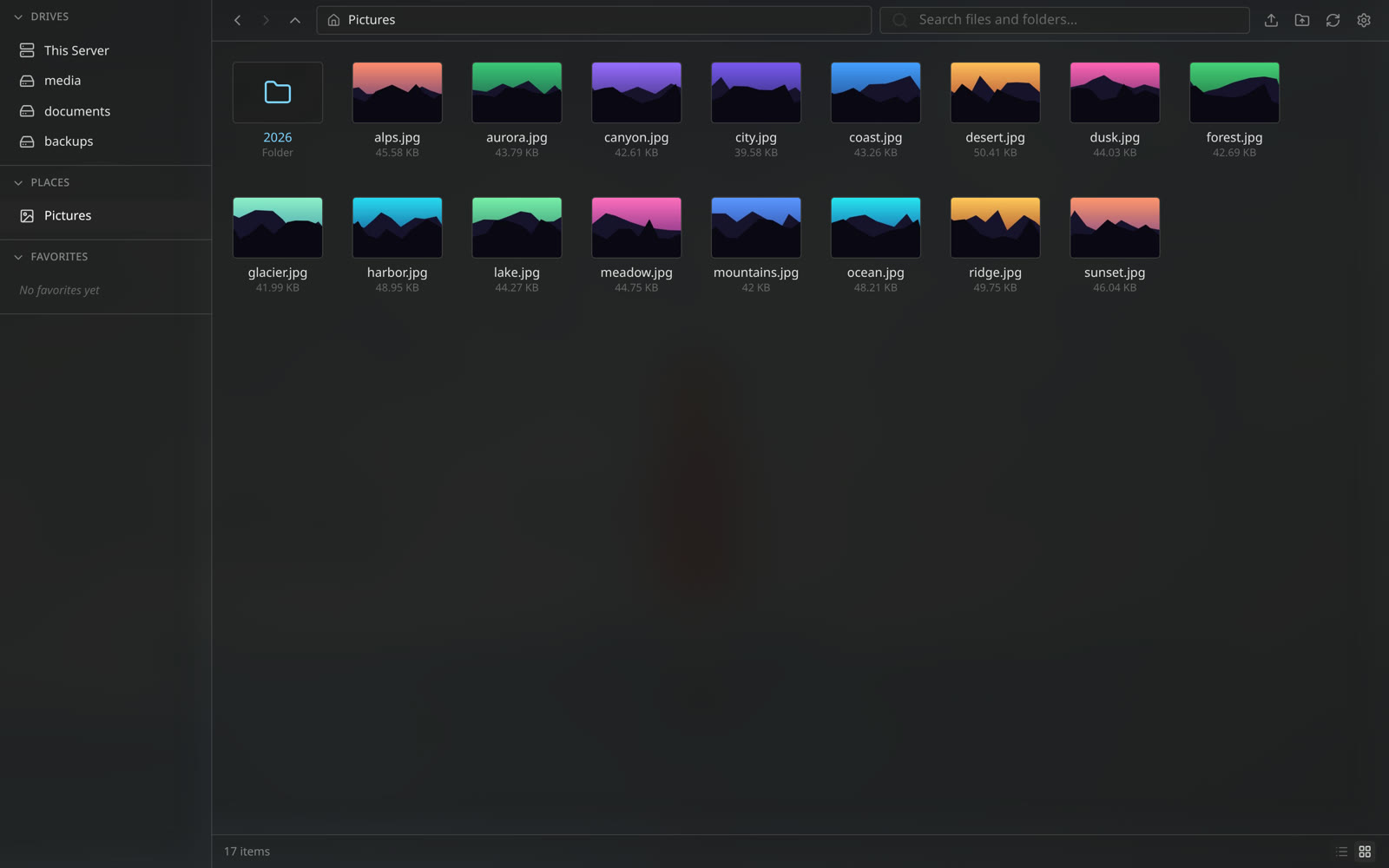Image resolution: width=1389 pixels, height=868 pixels.
Task: Click the Pictures path breadcrumb
Action: pyautogui.click(x=372, y=20)
